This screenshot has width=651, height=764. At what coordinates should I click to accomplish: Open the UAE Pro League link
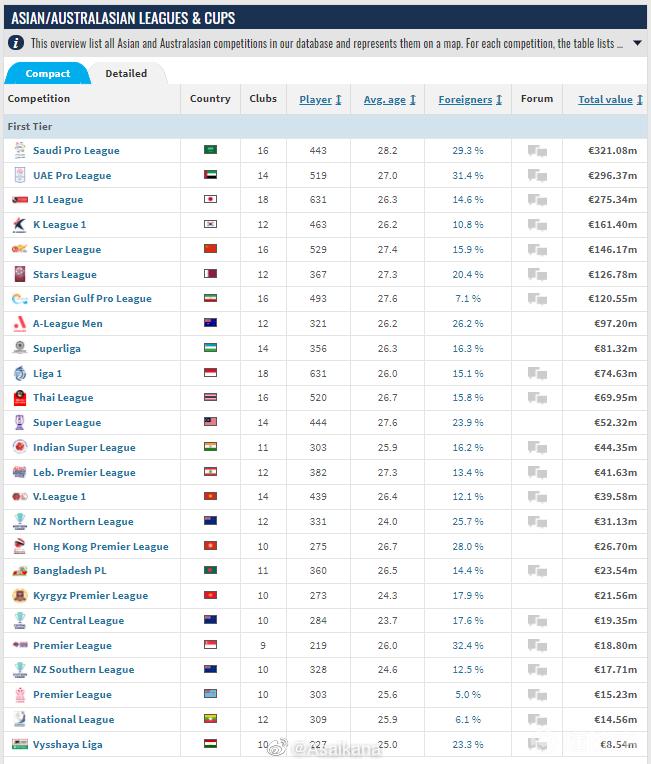72,175
